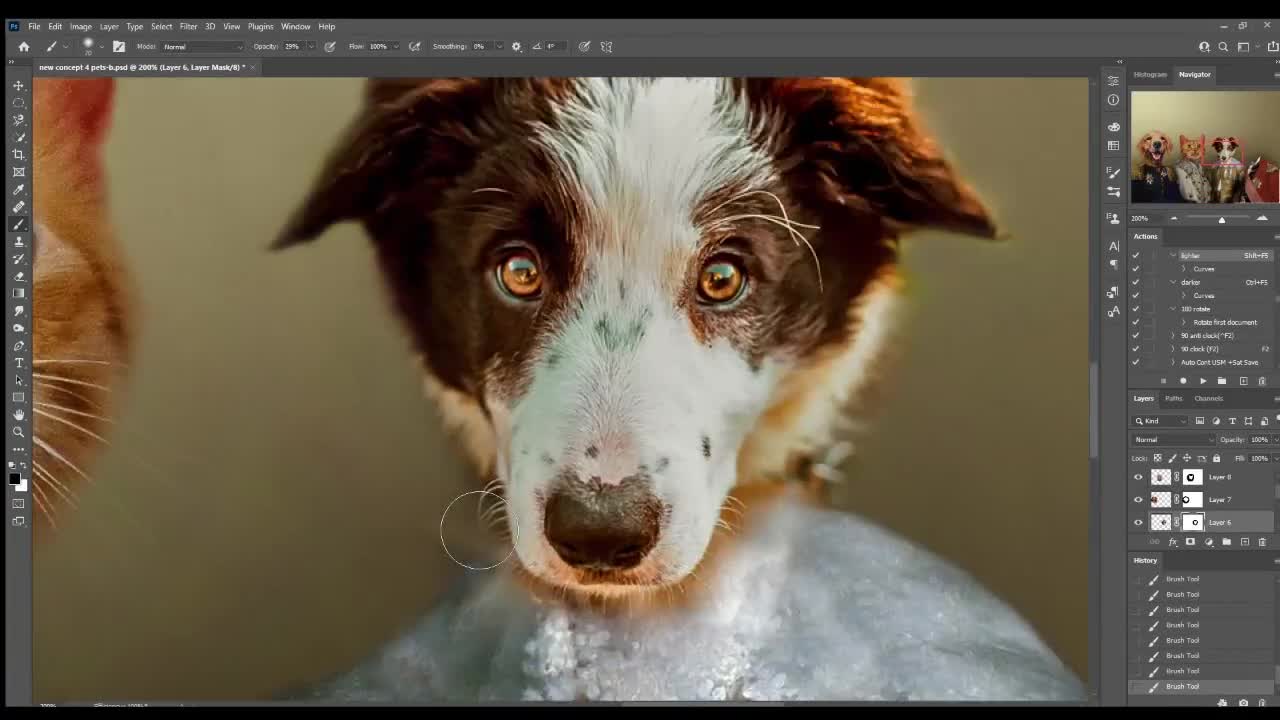Viewport: 1280px width, 720px height.
Task: Open the brush Mode dropdown
Action: coord(203,46)
